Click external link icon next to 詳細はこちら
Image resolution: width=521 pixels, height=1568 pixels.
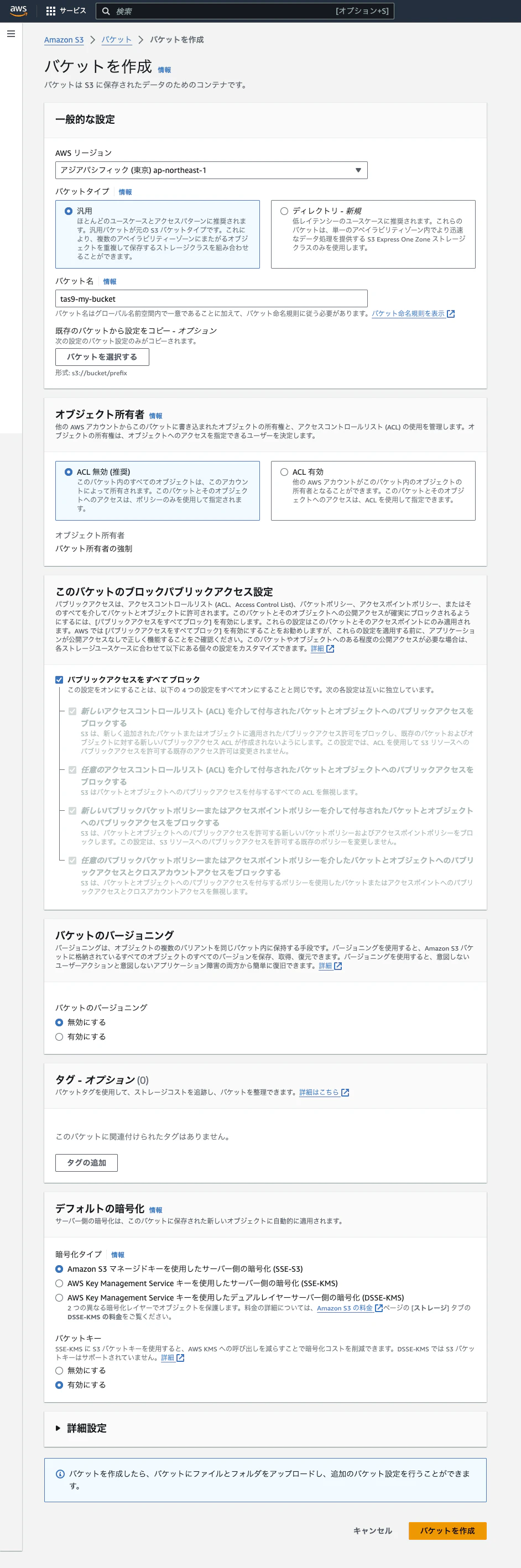pos(345,1093)
